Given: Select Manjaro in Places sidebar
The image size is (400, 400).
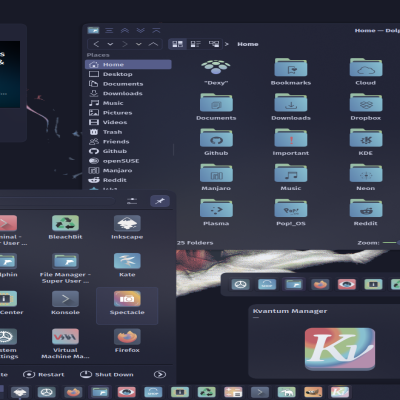Looking at the screenshot, I should click(x=128, y=171).
